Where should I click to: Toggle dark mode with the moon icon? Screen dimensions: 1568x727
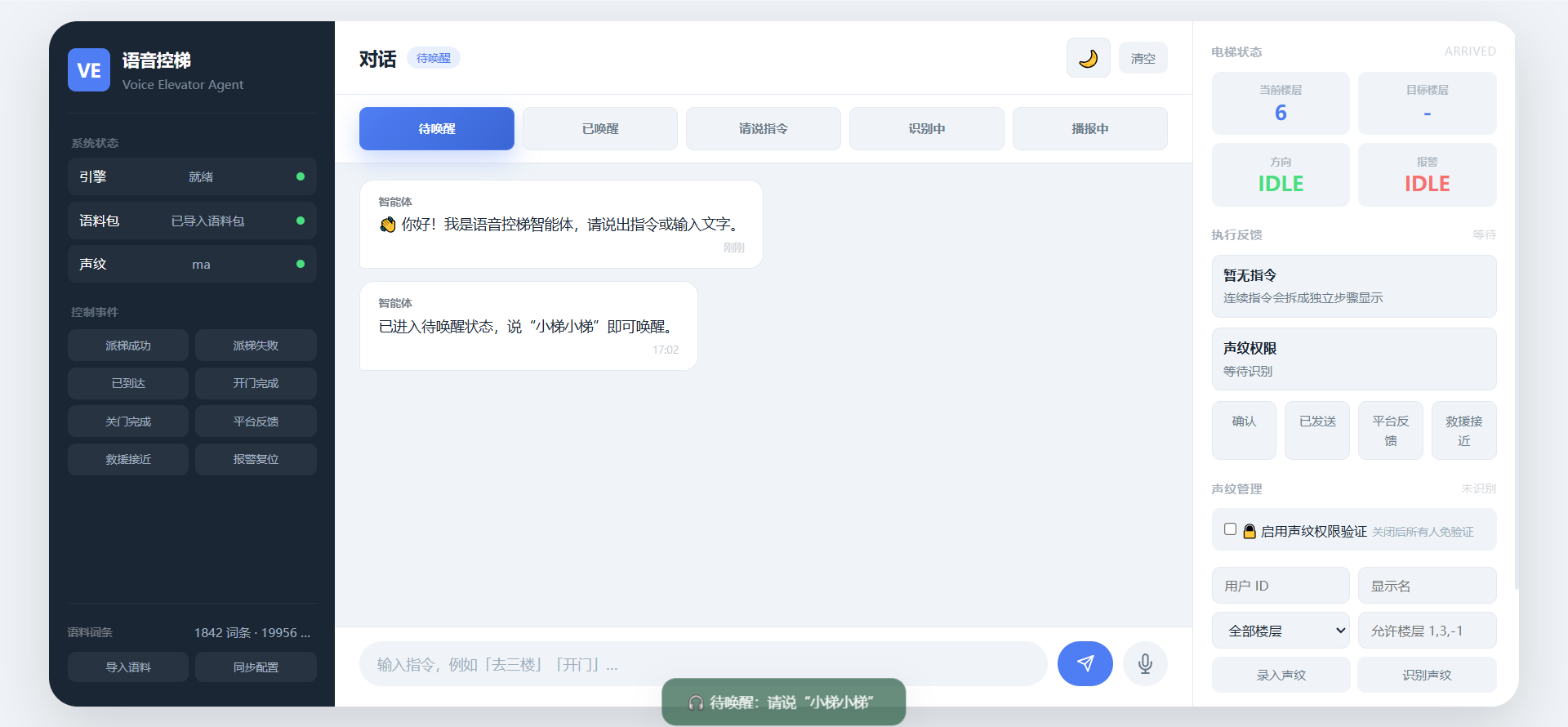[x=1088, y=58]
